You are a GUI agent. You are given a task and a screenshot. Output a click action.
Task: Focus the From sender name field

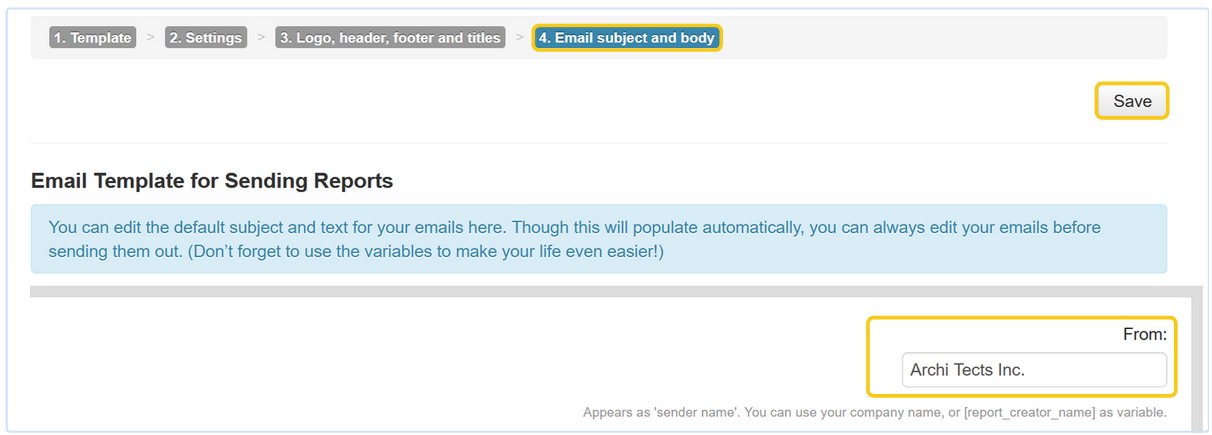1033,370
